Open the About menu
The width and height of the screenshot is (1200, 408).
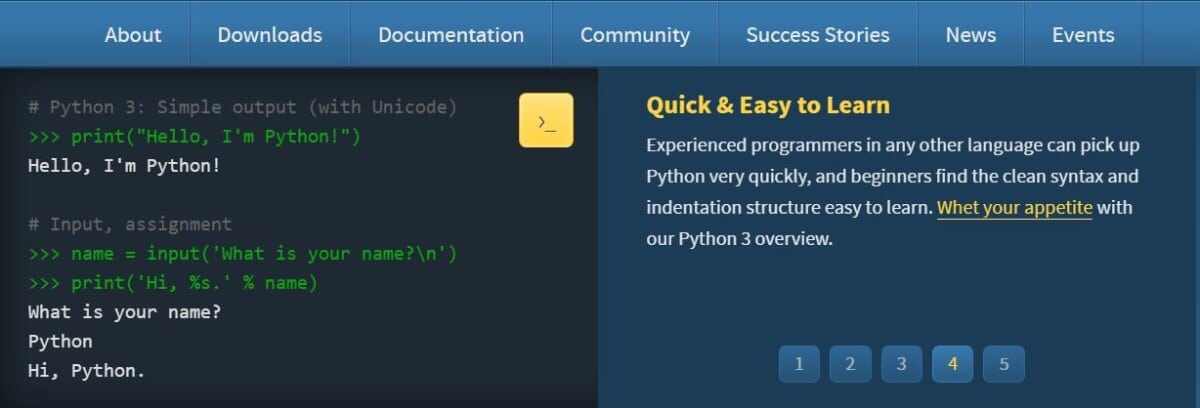133,35
